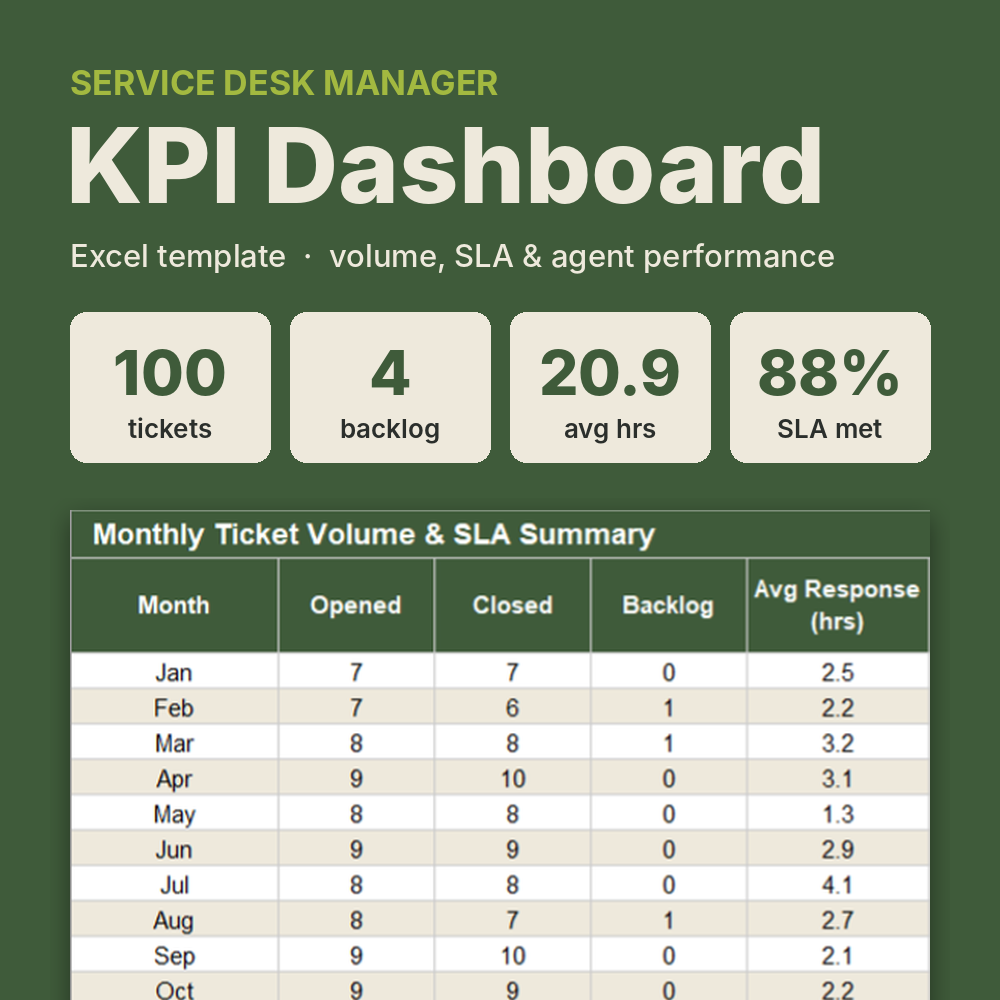This screenshot has height=1000, width=1000.
Task: Click the 'Backlog' column header
Action: pos(668,605)
